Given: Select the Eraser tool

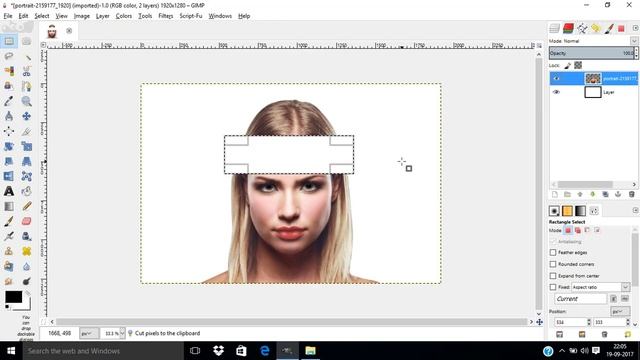Looking at the screenshot, I should 27,221.
